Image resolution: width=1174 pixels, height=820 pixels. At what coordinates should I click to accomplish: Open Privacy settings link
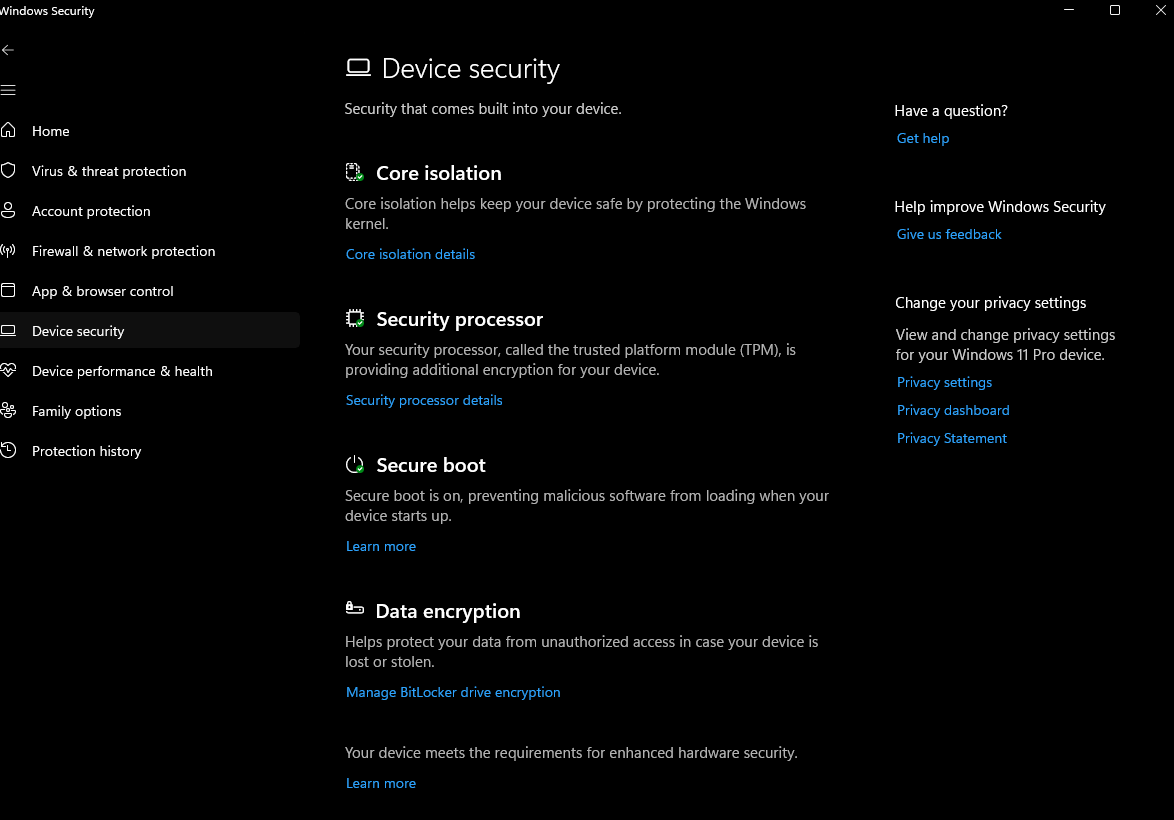click(944, 382)
